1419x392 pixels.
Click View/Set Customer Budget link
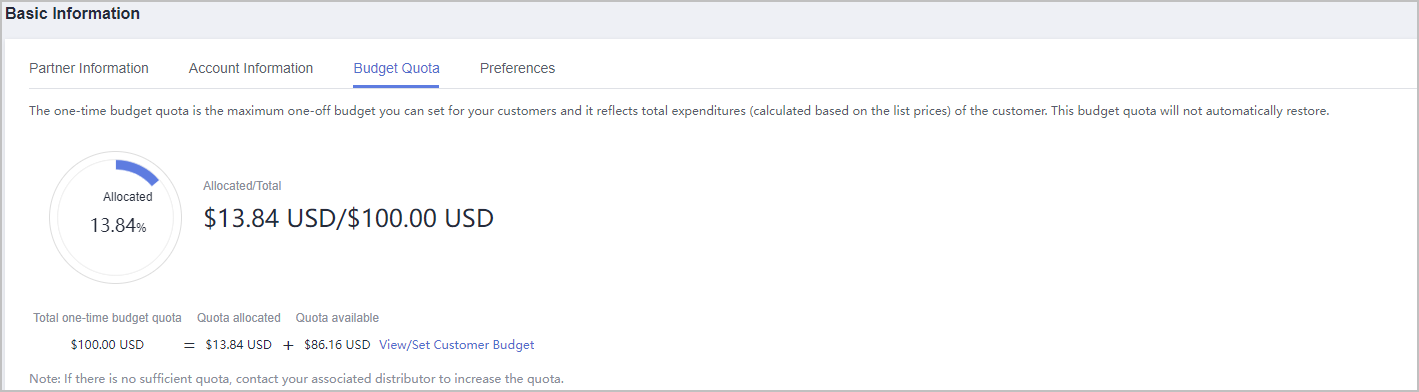(x=457, y=345)
